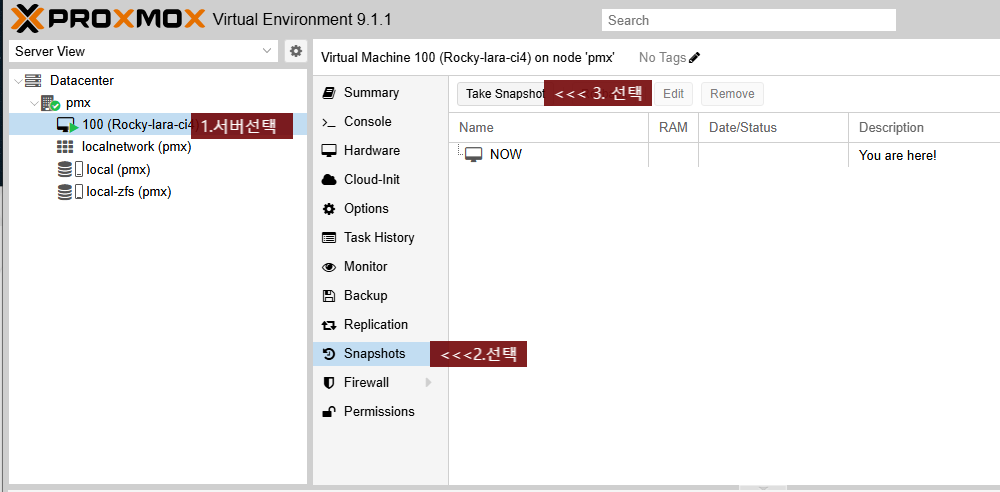Click the Snapshots history icon
1000x492 pixels.
328,354
